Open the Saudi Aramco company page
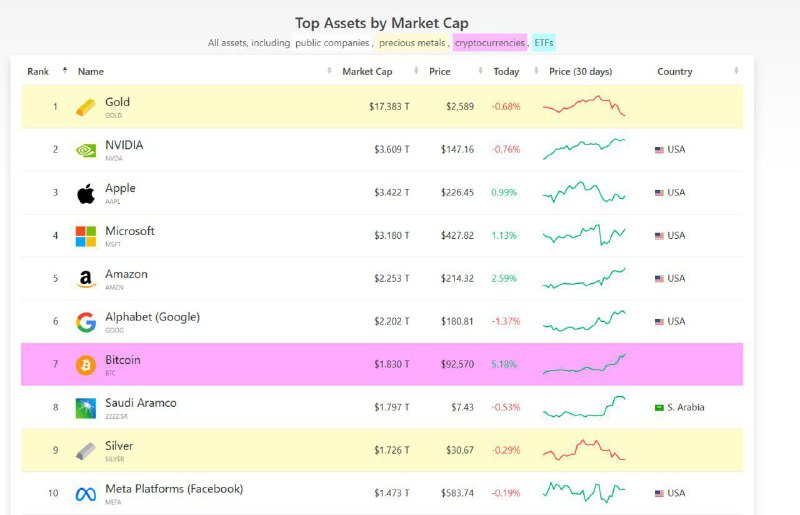Viewport: 800px width, 515px height. [141, 403]
